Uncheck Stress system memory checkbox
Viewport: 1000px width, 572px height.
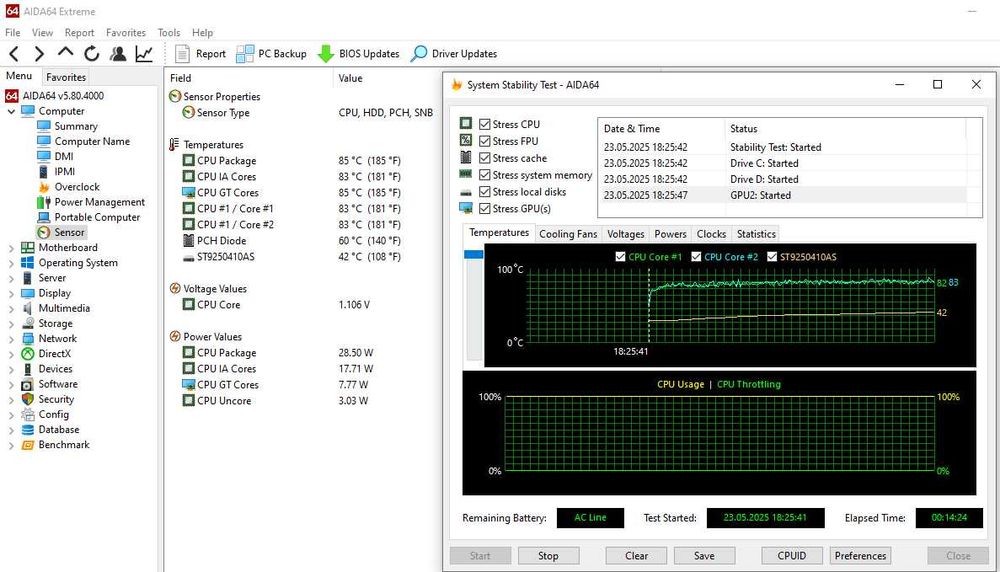pyautogui.click(x=485, y=175)
